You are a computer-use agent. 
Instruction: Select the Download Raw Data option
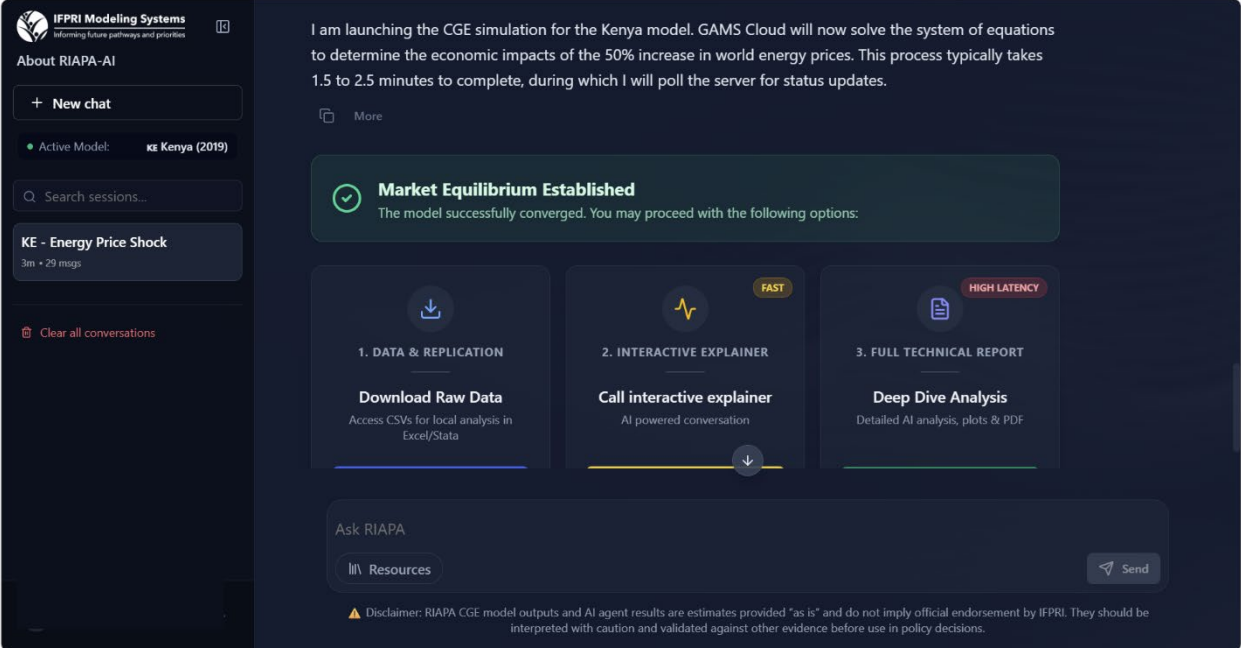[430, 397]
